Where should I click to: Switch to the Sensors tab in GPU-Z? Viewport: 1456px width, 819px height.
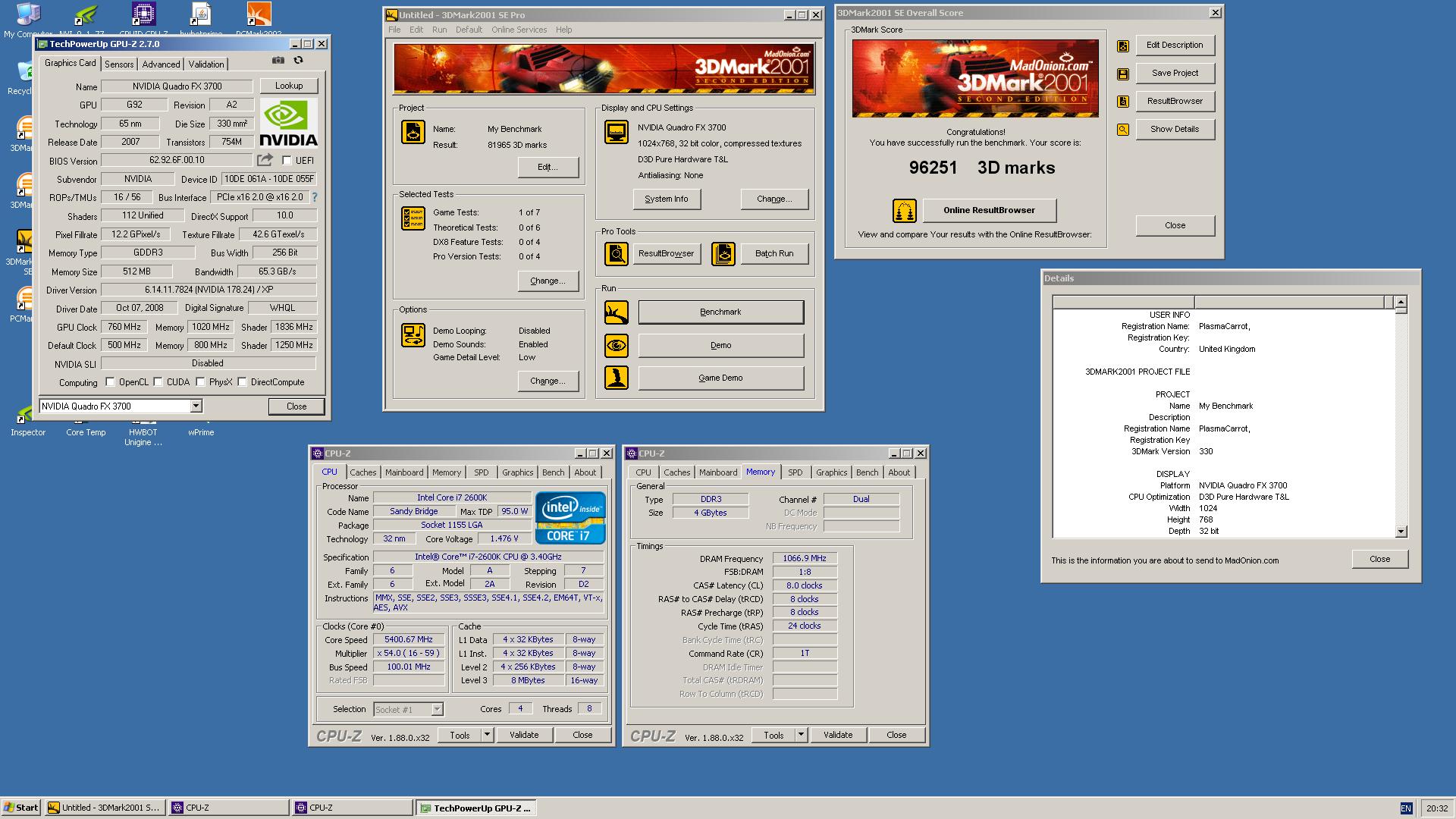tap(119, 64)
